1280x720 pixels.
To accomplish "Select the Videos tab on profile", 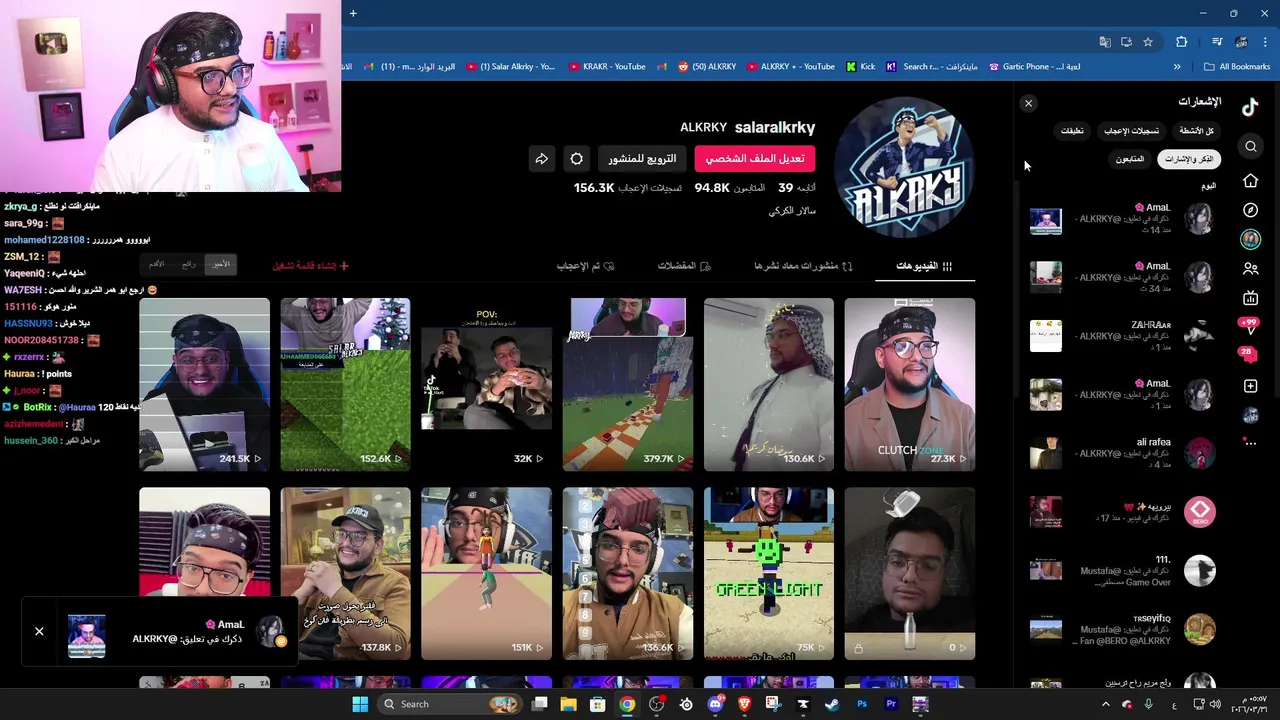I will point(924,266).
